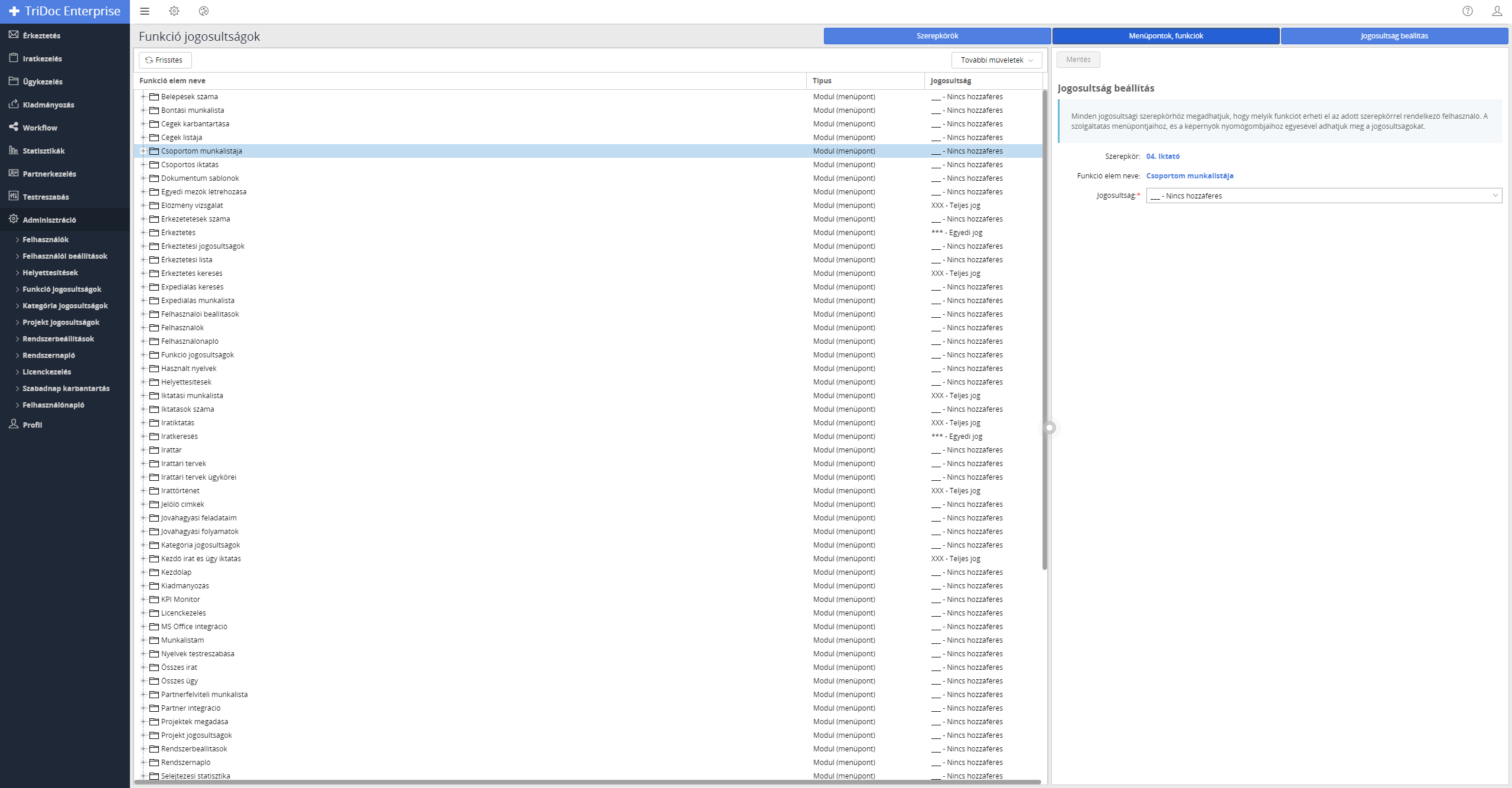
Task: Switch to the Jogosultság beállítás tab
Action: [x=1394, y=36]
